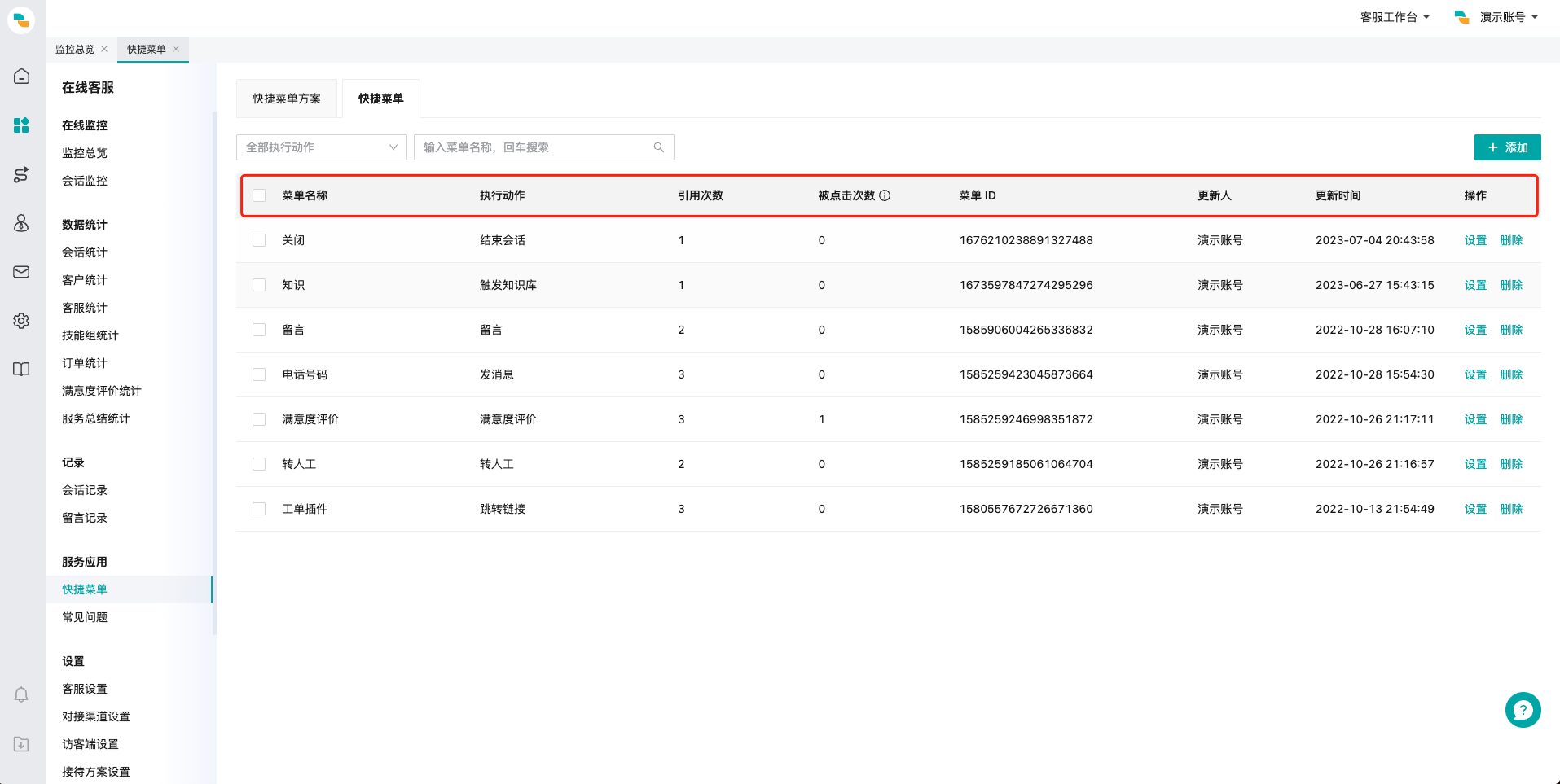This screenshot has height=784, width=1560.
Task: Open 留言记录 in the sidebar
Action: tap(85, 518)
